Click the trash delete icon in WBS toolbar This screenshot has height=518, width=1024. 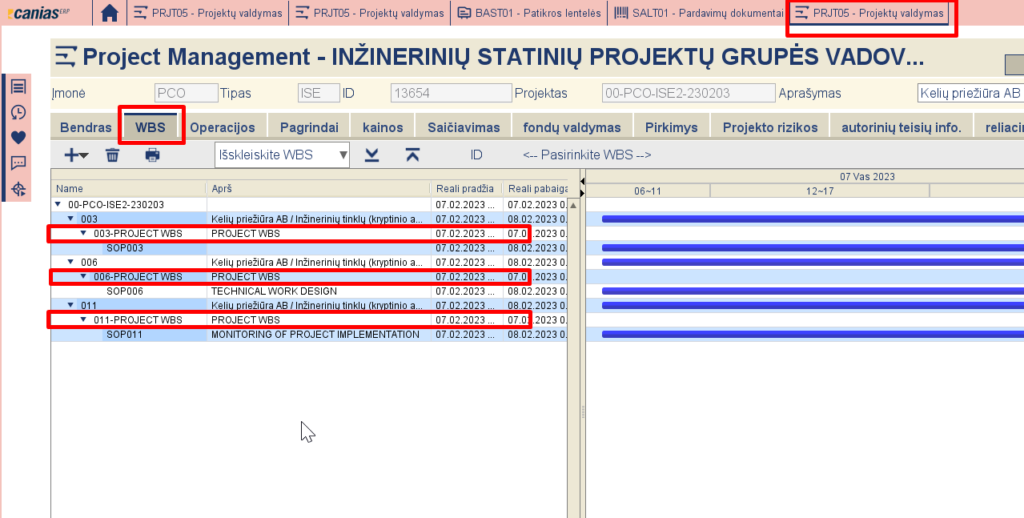coord(113,155)
